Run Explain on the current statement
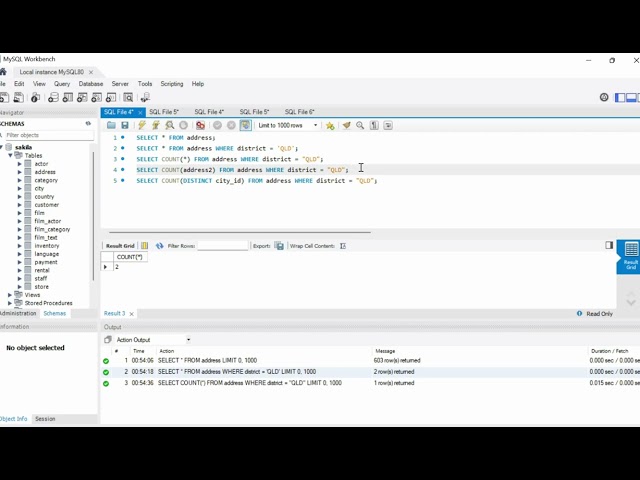The height and width of the screenshot is (480, 640). (x=170, y=125)
